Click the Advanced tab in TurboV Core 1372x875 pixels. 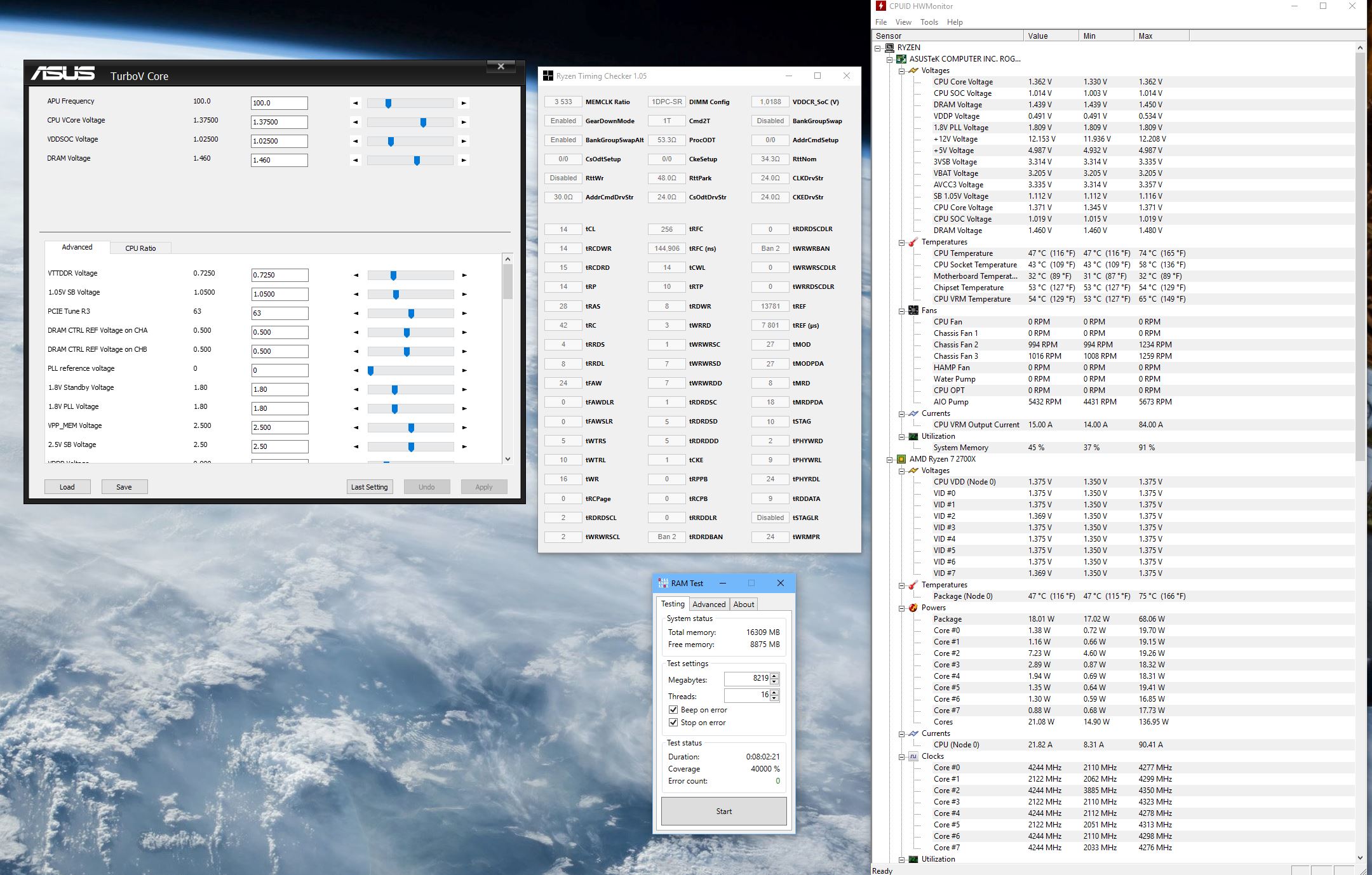click(x=76, y=247)
